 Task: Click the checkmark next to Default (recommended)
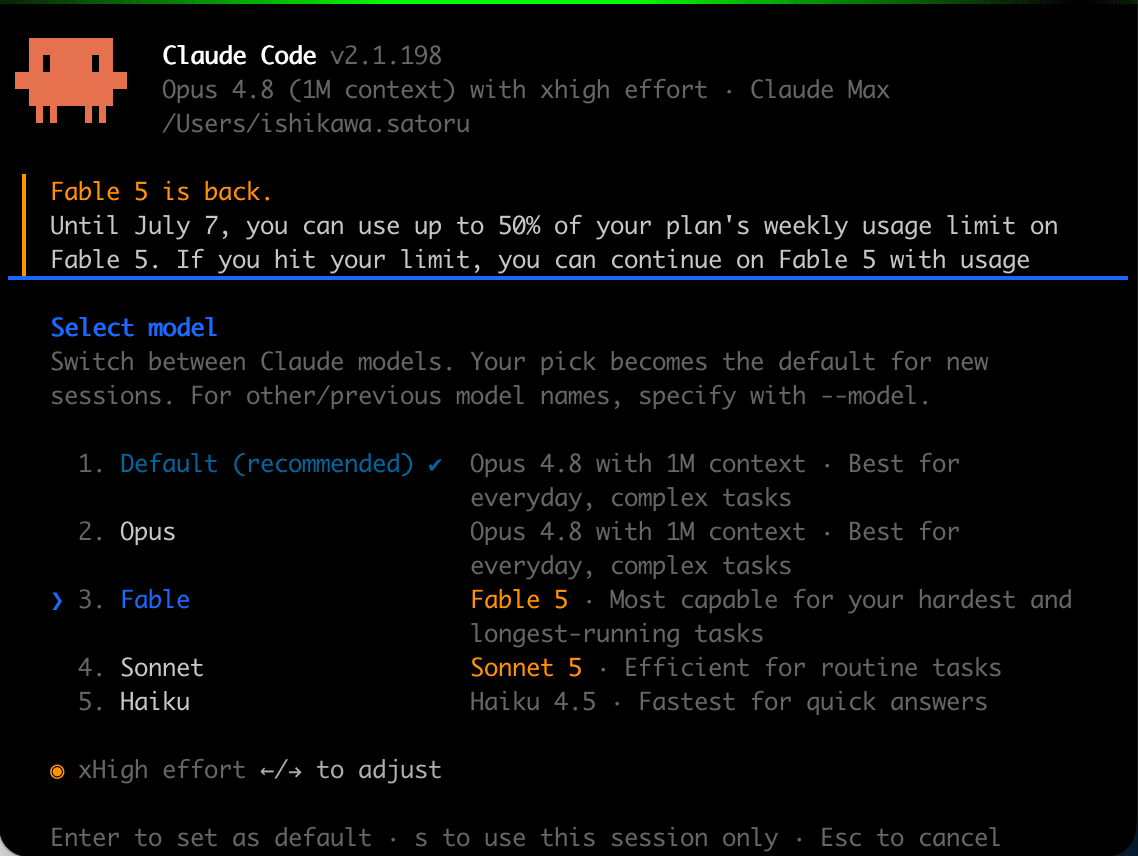tap(435, 464)
